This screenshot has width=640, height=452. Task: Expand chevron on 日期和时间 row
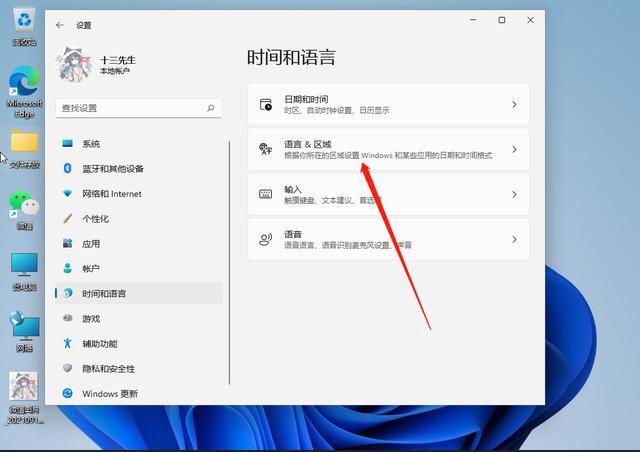point(514,105)
